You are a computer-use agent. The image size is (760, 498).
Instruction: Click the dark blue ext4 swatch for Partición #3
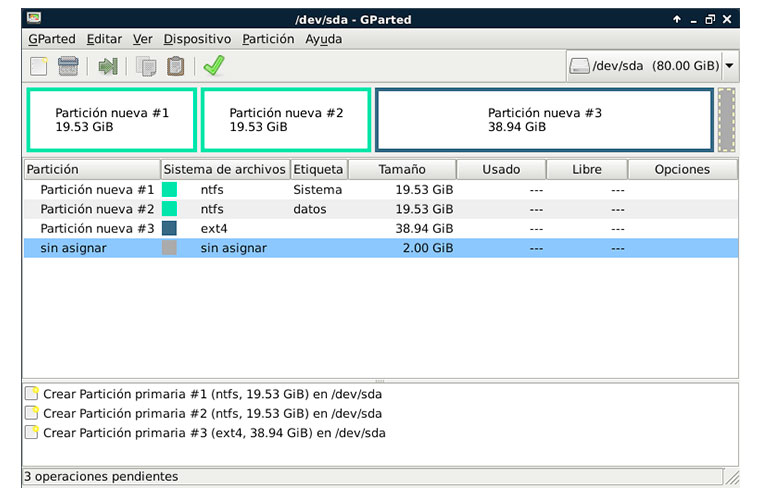(x=169, y=228)
